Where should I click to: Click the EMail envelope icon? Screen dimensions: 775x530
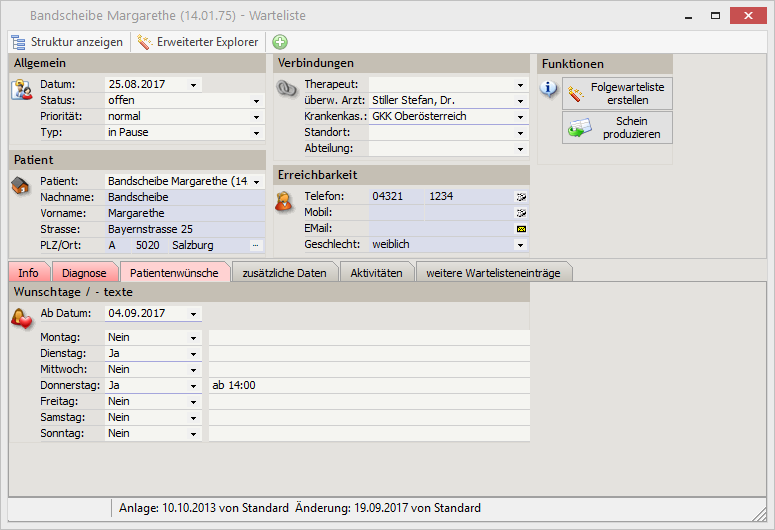[x=521, y=229]
